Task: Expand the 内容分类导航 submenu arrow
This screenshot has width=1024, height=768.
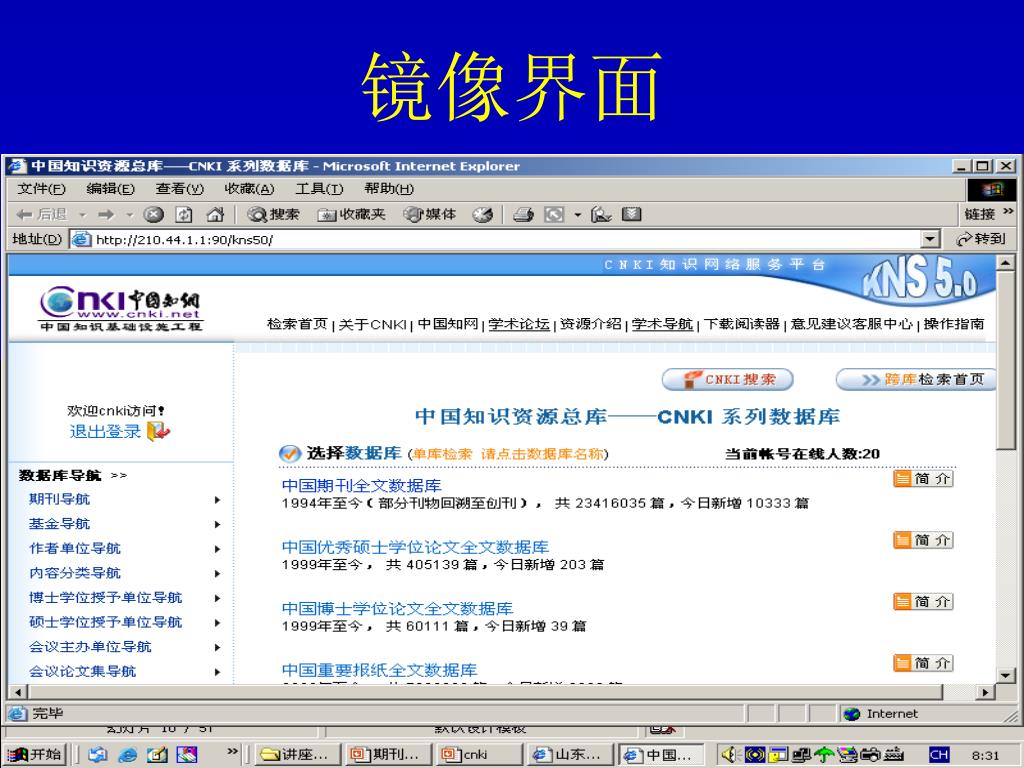Action: point(217,573)
